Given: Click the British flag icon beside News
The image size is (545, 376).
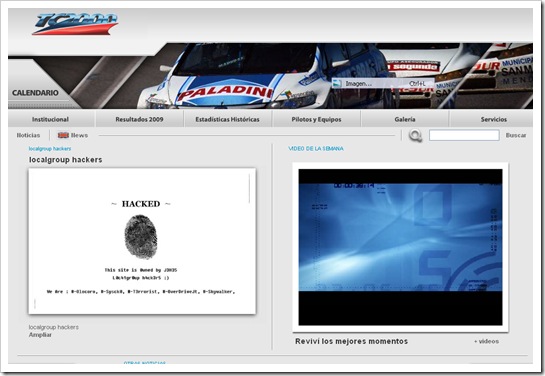Looking at the screenshot, I should point(63,135).
